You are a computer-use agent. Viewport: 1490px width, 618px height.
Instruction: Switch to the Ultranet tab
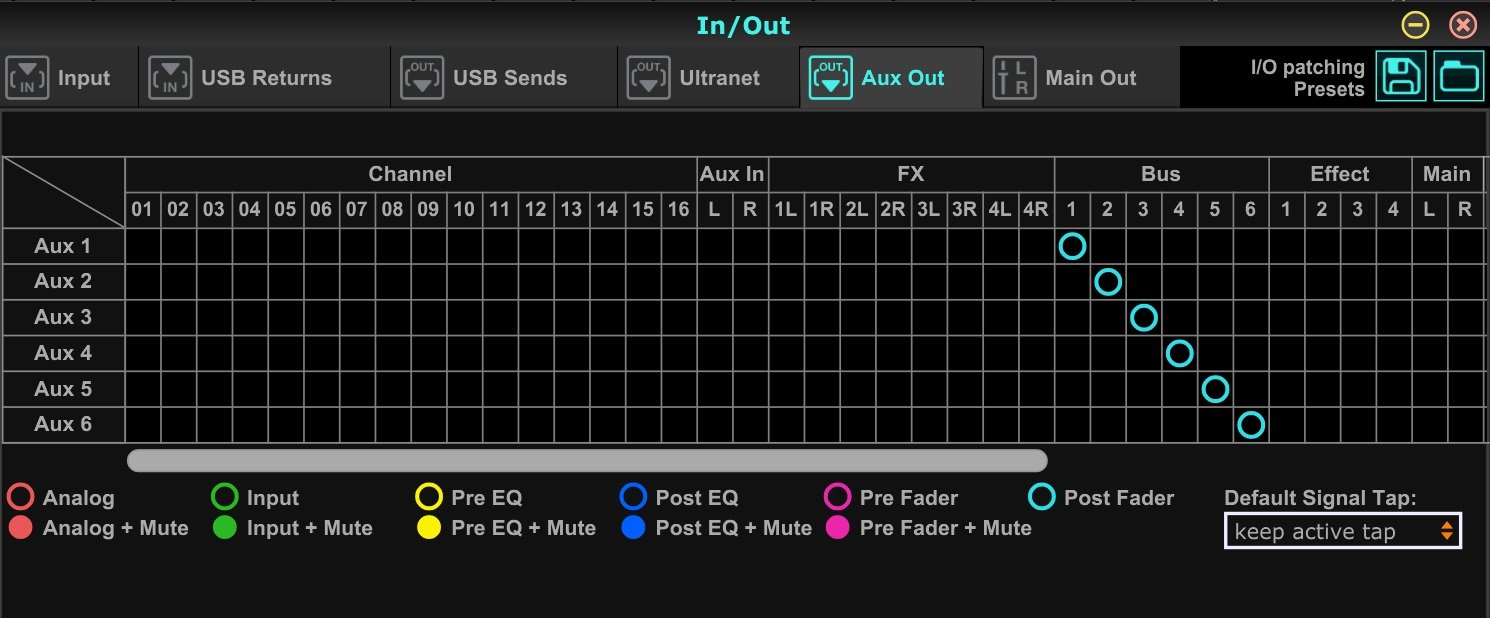click(719, 78)
